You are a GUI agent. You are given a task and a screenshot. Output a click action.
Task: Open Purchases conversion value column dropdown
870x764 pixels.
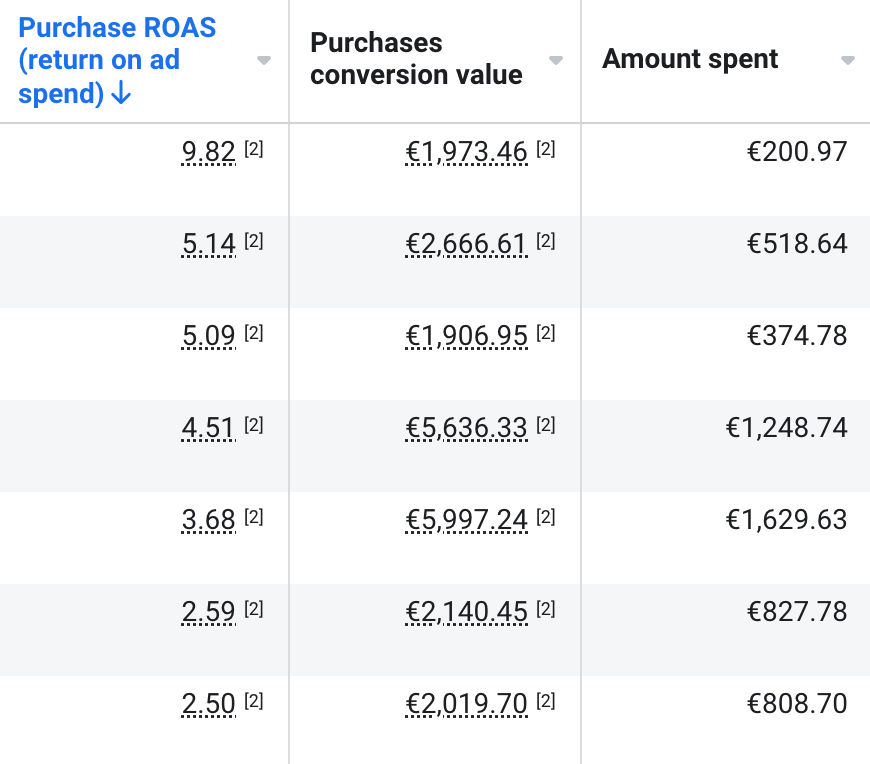(556, 61)
